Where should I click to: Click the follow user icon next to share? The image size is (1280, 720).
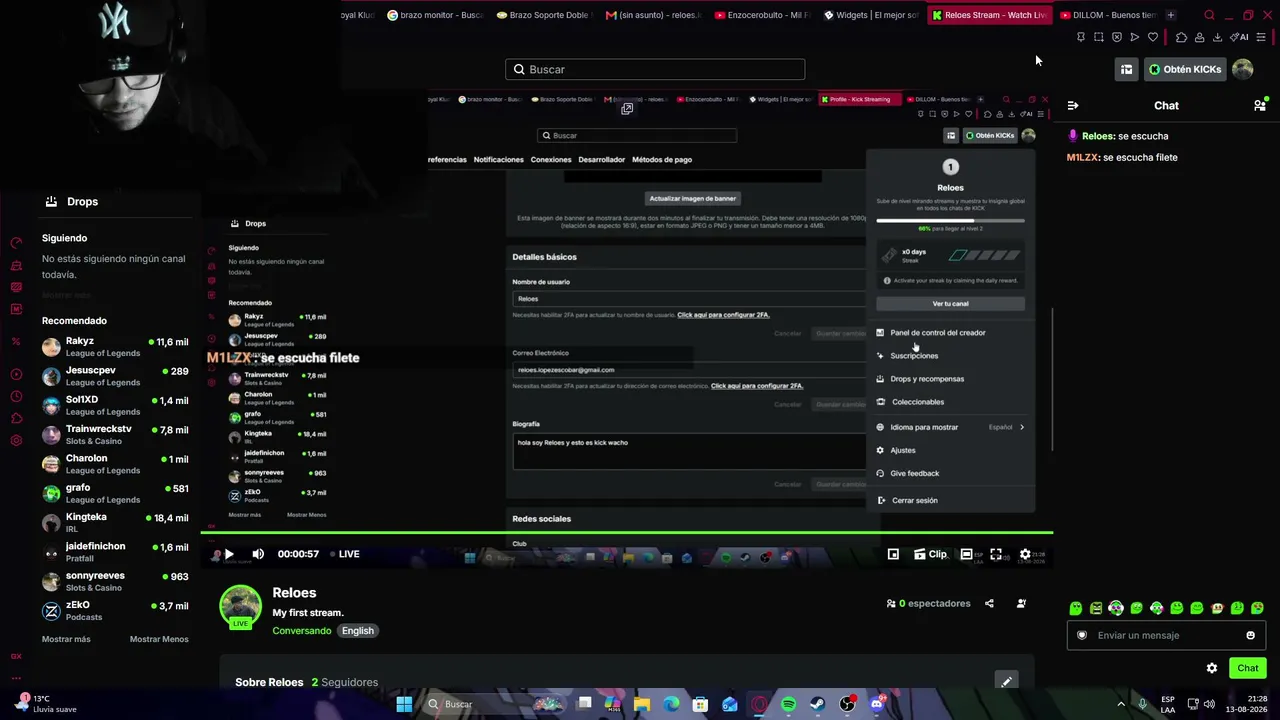point(1021,603)
